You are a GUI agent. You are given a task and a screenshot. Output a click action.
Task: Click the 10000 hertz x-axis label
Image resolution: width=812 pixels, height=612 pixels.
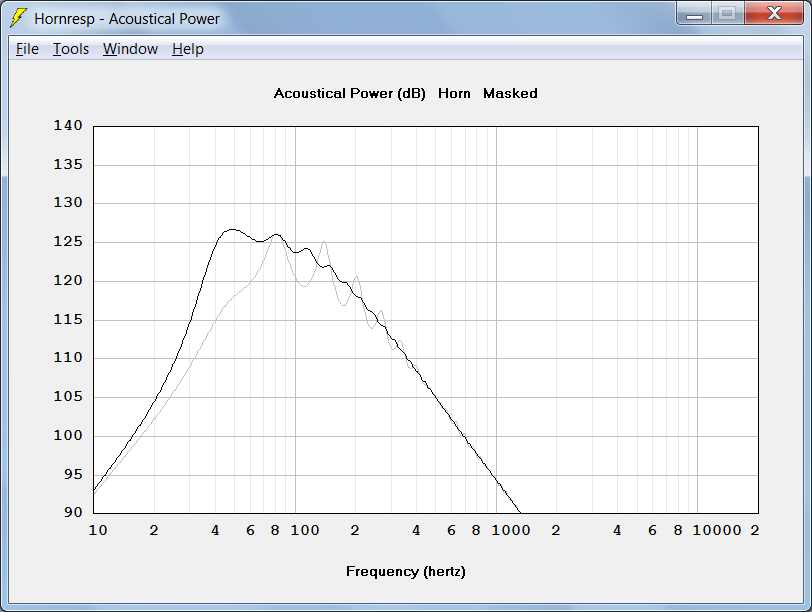tap(717, 530)
